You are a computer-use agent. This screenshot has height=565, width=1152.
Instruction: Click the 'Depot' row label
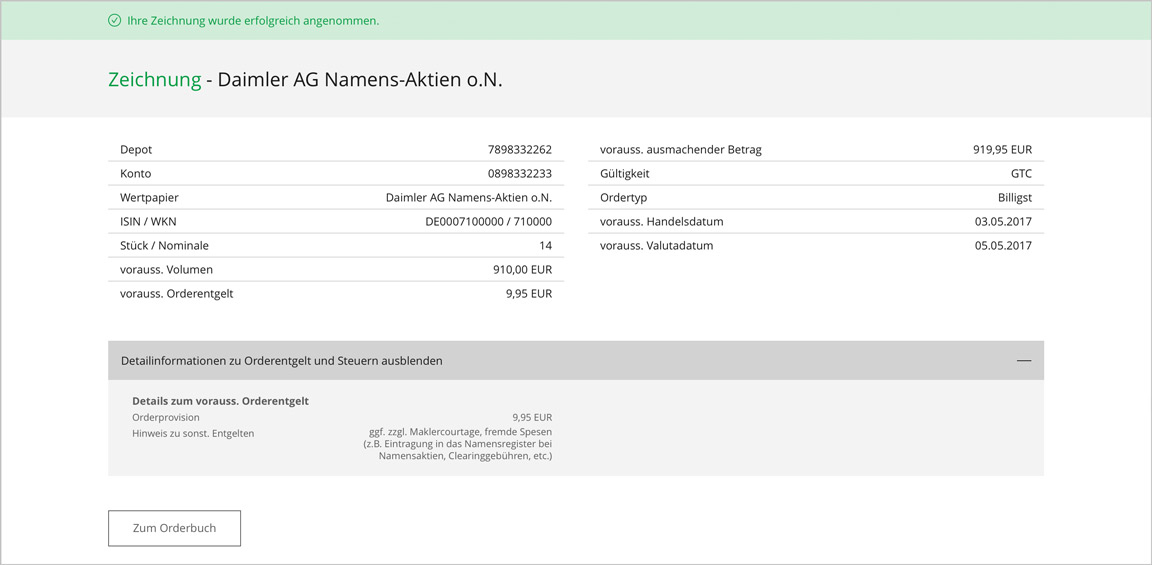tap(136, 150)
